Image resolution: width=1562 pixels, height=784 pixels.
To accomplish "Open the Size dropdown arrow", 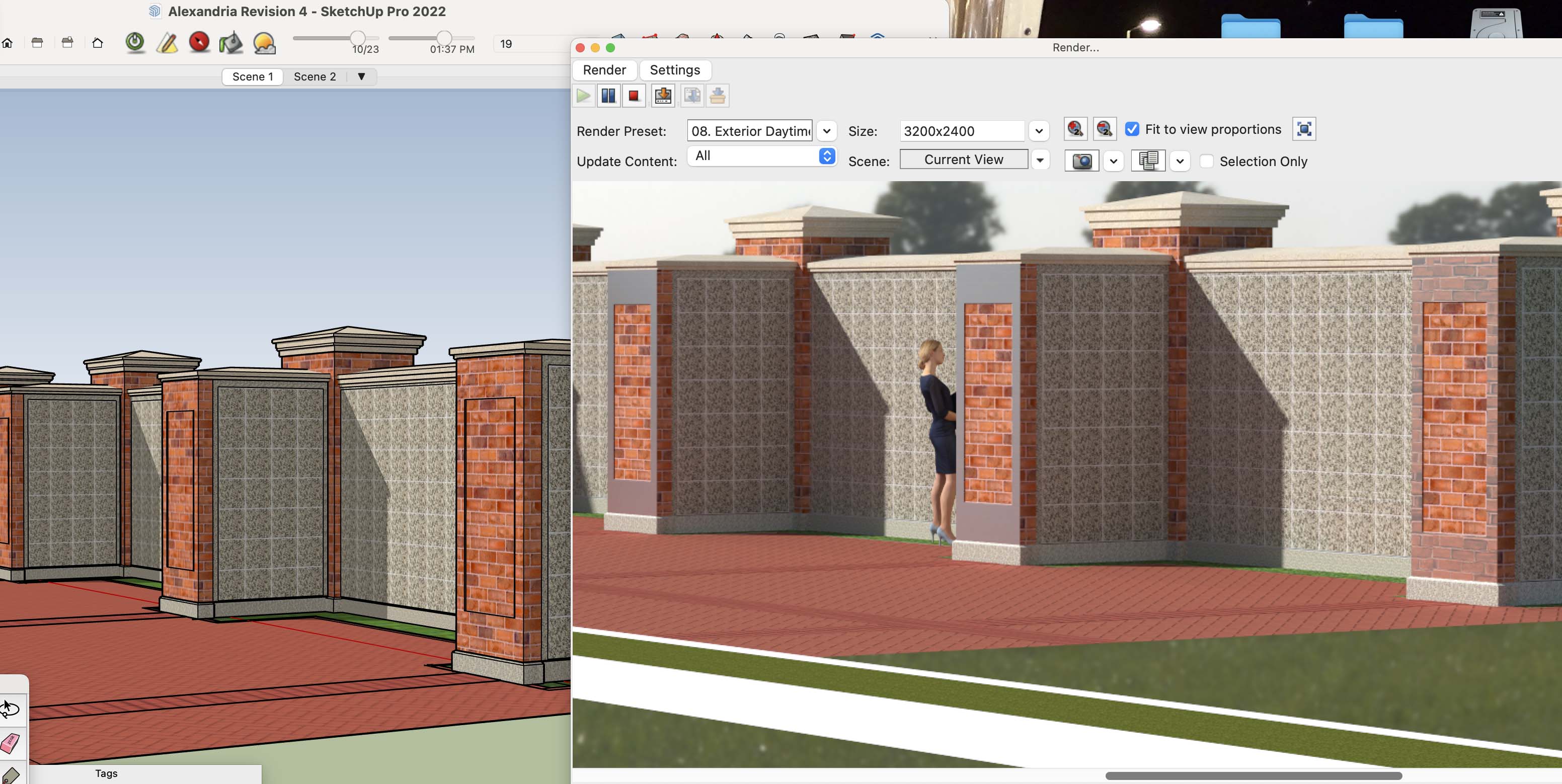I will point(1039,131).
